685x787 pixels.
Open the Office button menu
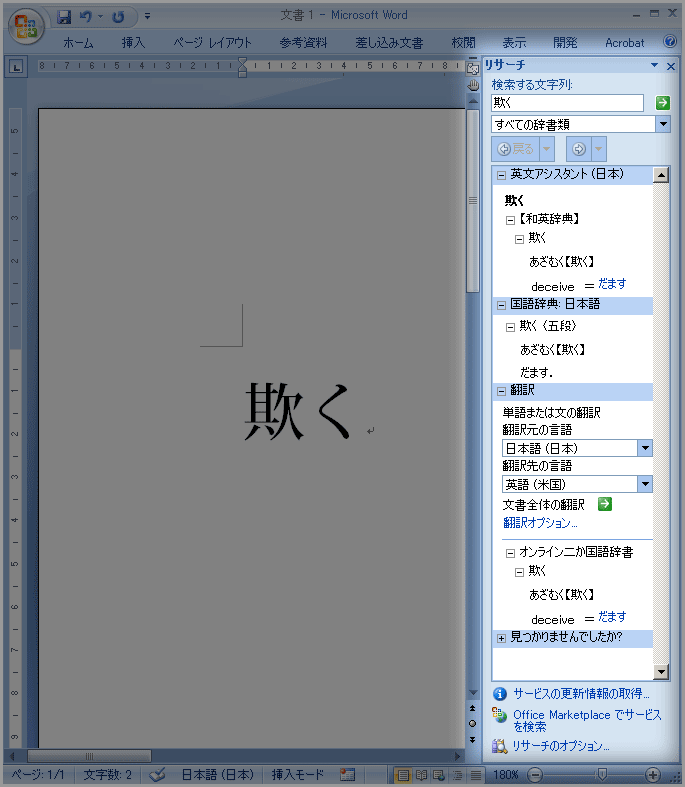26,26
